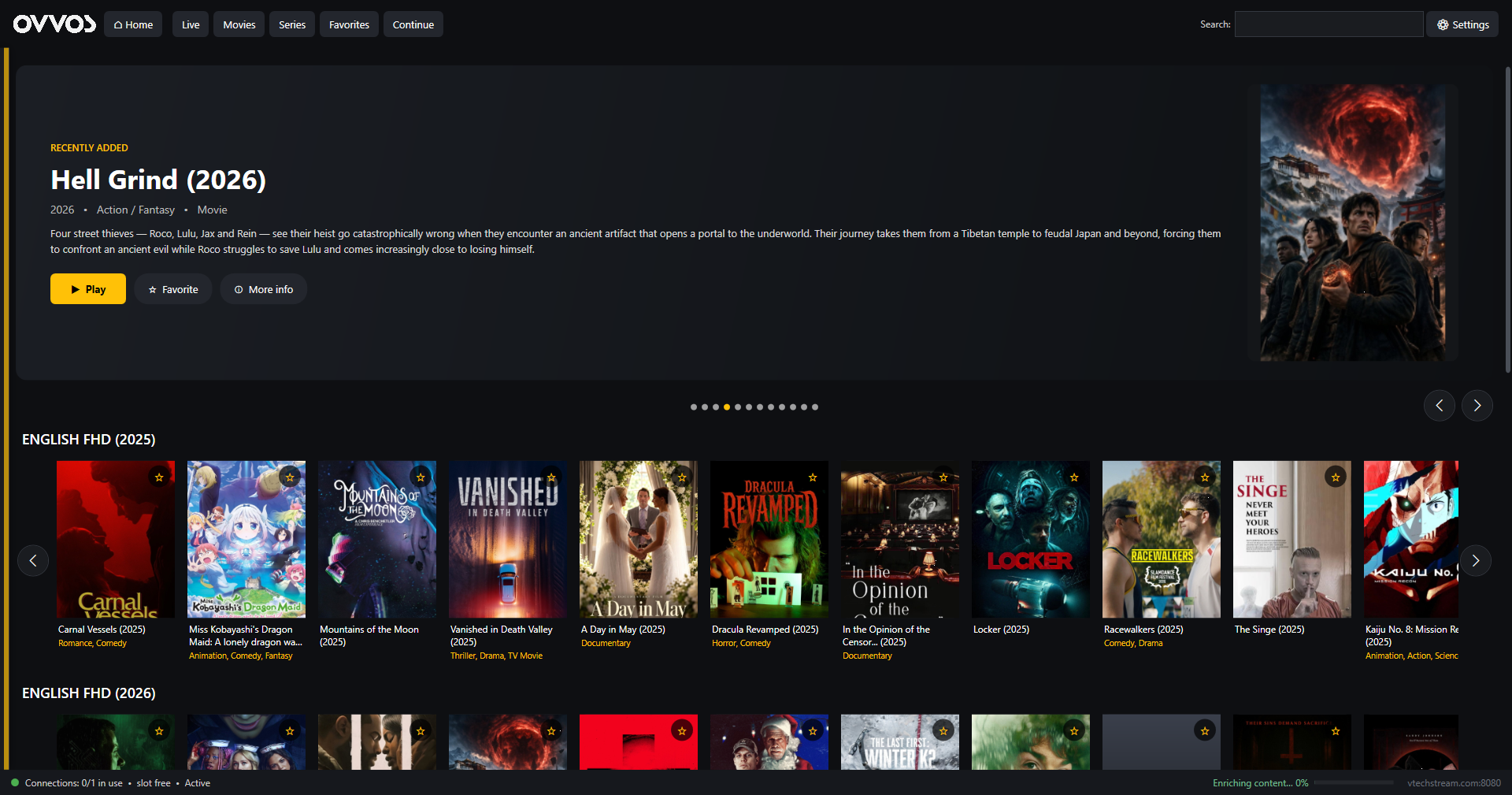This screenshot has width=1512, height=795.
Task: Open Kaiju No. 8 poster
Action: point(1411,539)
